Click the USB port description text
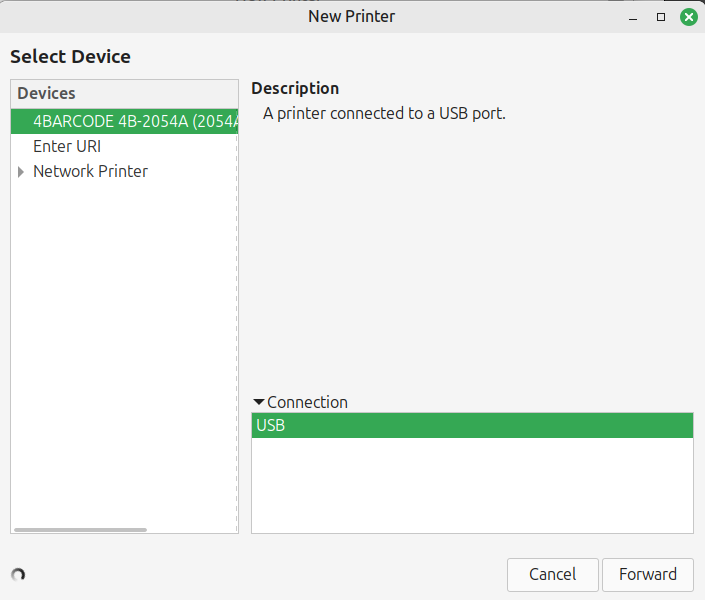The width and height of the screenshot is (705, 600). [384, 113]
